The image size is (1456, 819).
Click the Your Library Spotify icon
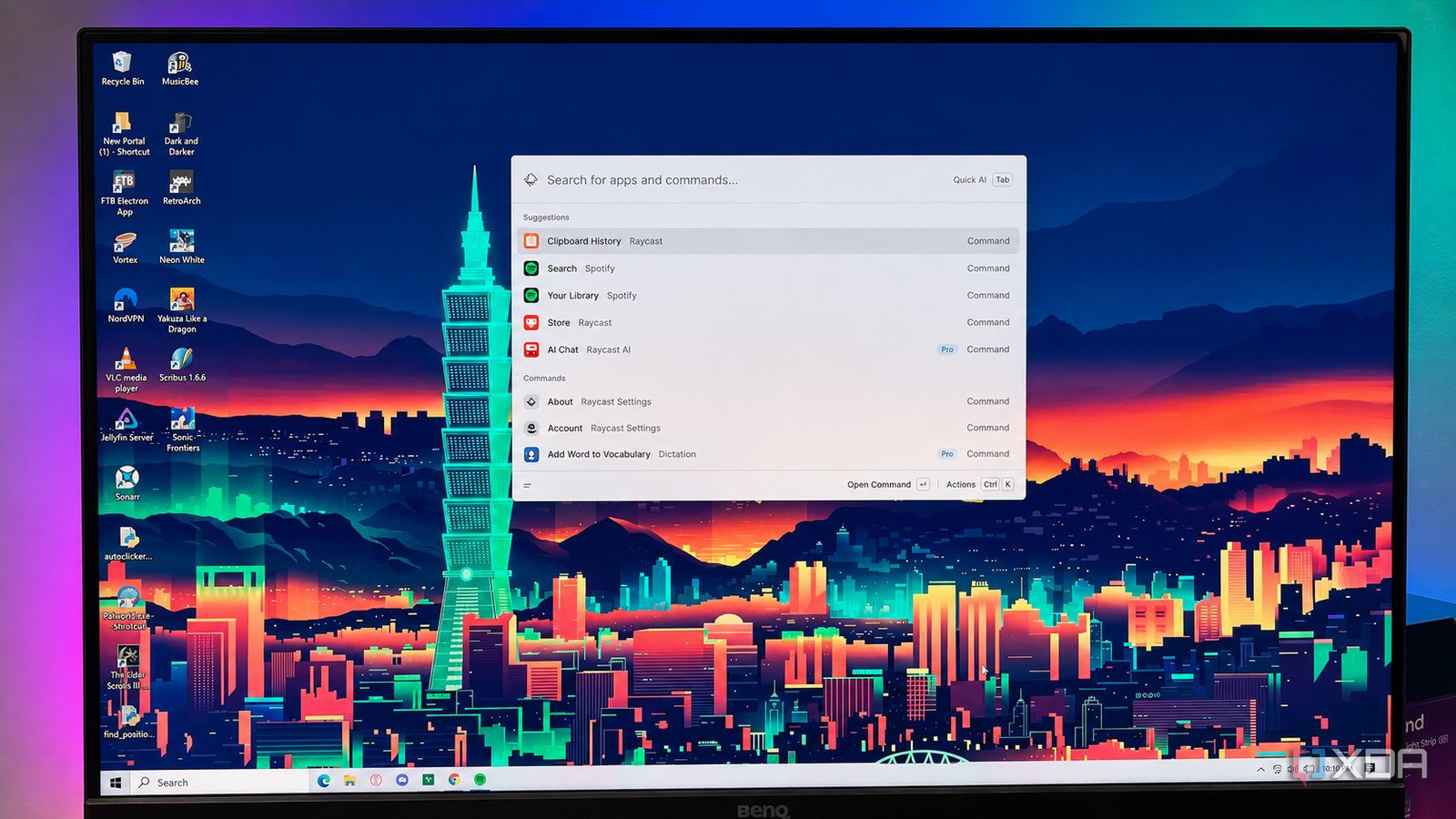pyautogui.click(x=531, y=296)
